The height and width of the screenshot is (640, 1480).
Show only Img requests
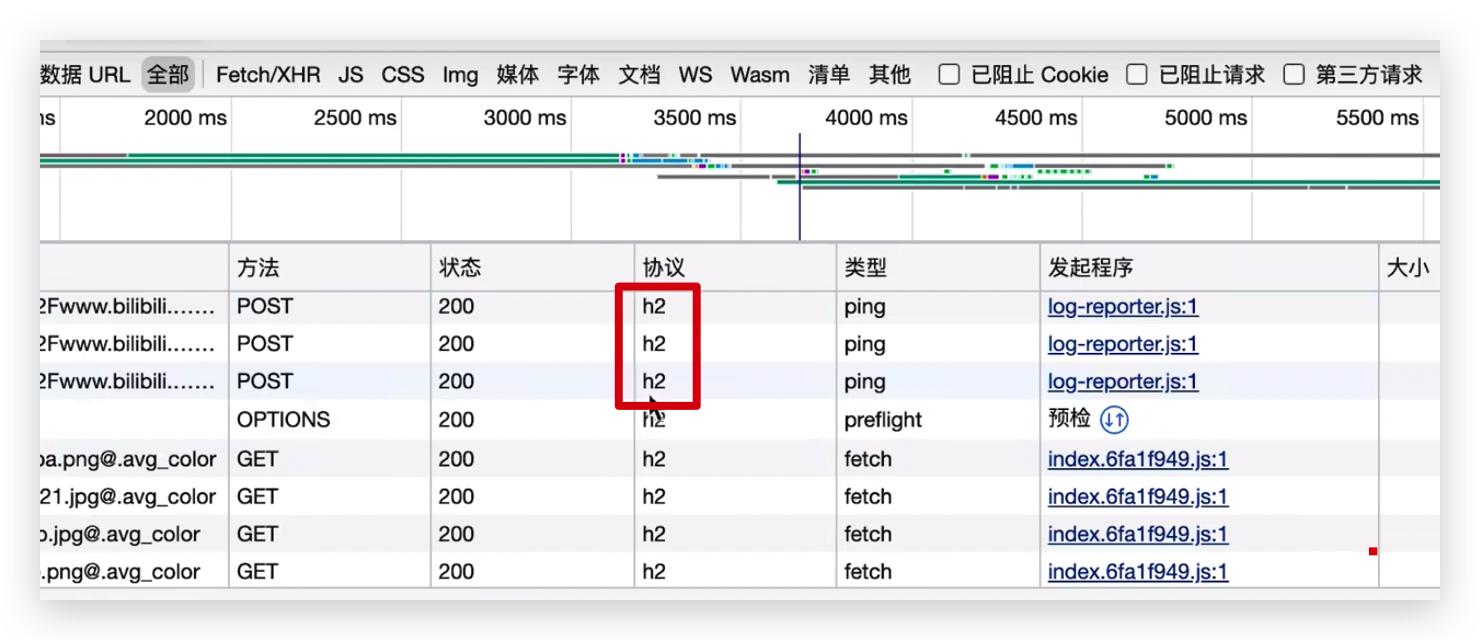point(461,74)
